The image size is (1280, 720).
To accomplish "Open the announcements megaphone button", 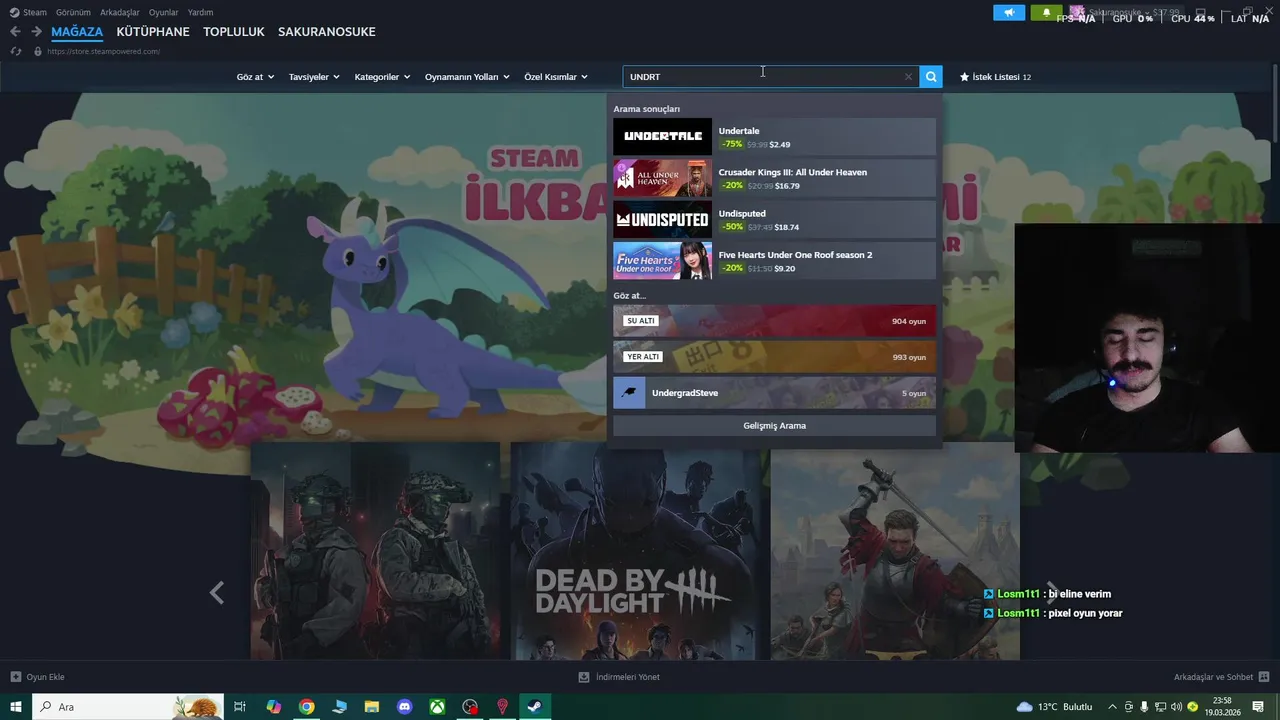I will tap(1009, 12).
